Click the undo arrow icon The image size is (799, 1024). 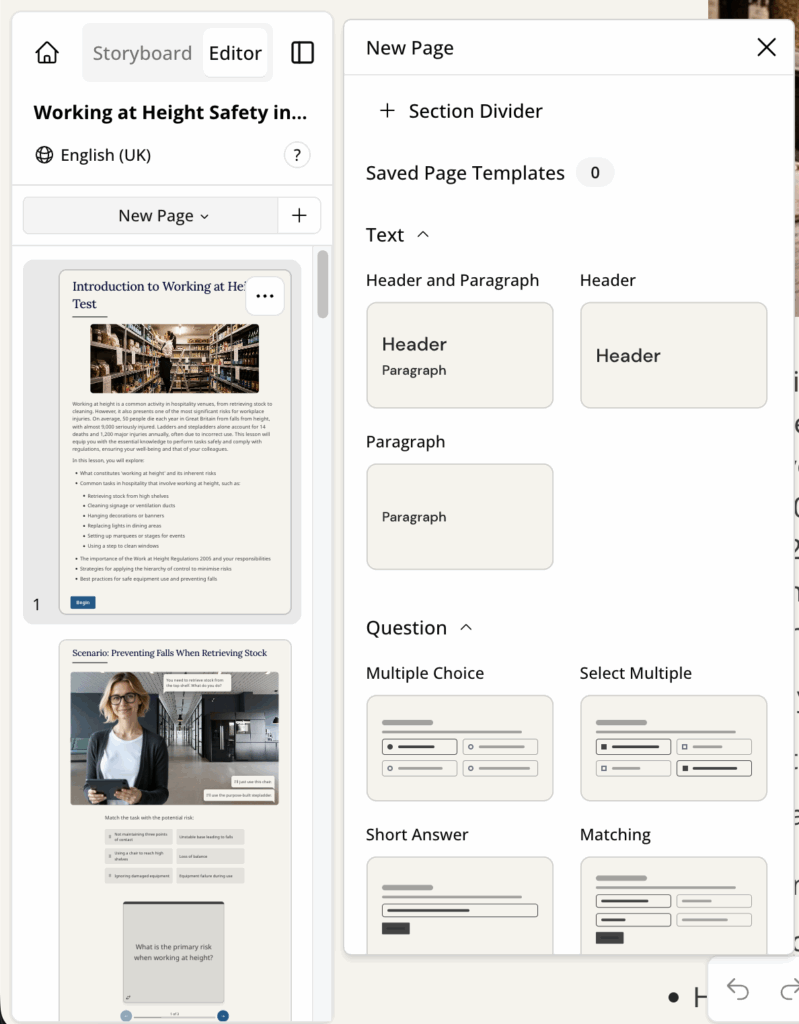click(738, 989)
